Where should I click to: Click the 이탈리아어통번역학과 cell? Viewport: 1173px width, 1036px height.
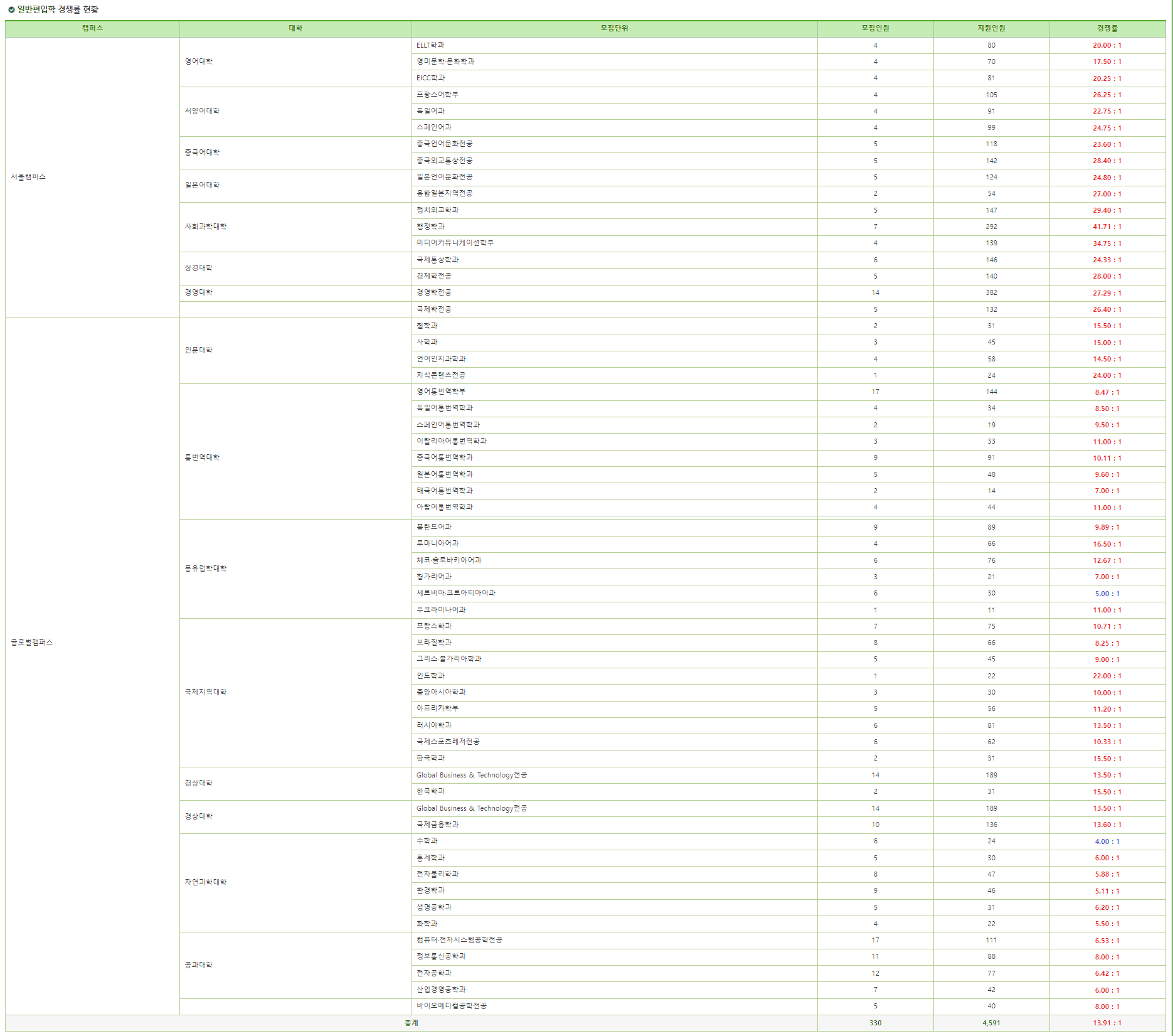click(x=614, y=441)
